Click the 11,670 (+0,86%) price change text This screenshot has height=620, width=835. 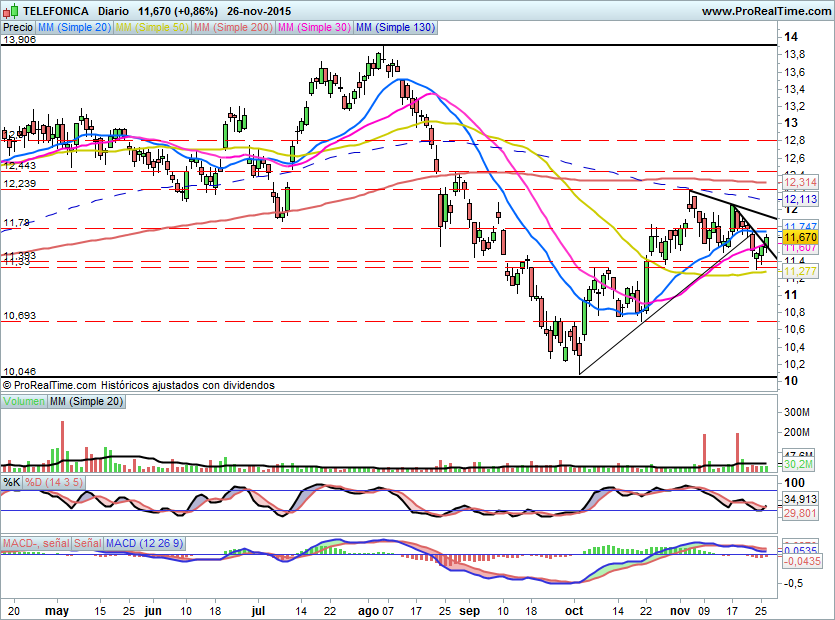pyautogui.click(x=178, y=11)
